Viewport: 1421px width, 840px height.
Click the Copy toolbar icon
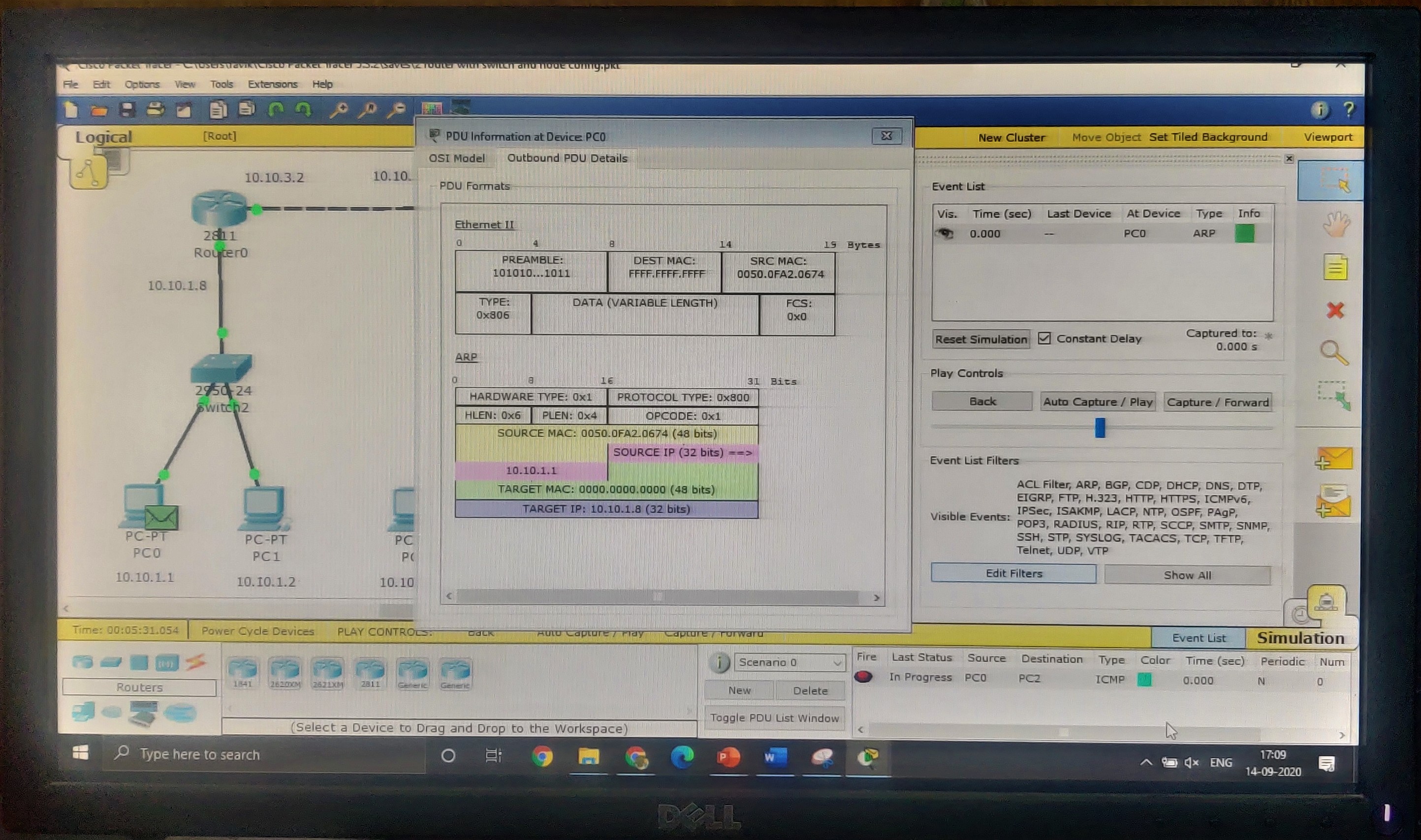click(x=218, y=109)
